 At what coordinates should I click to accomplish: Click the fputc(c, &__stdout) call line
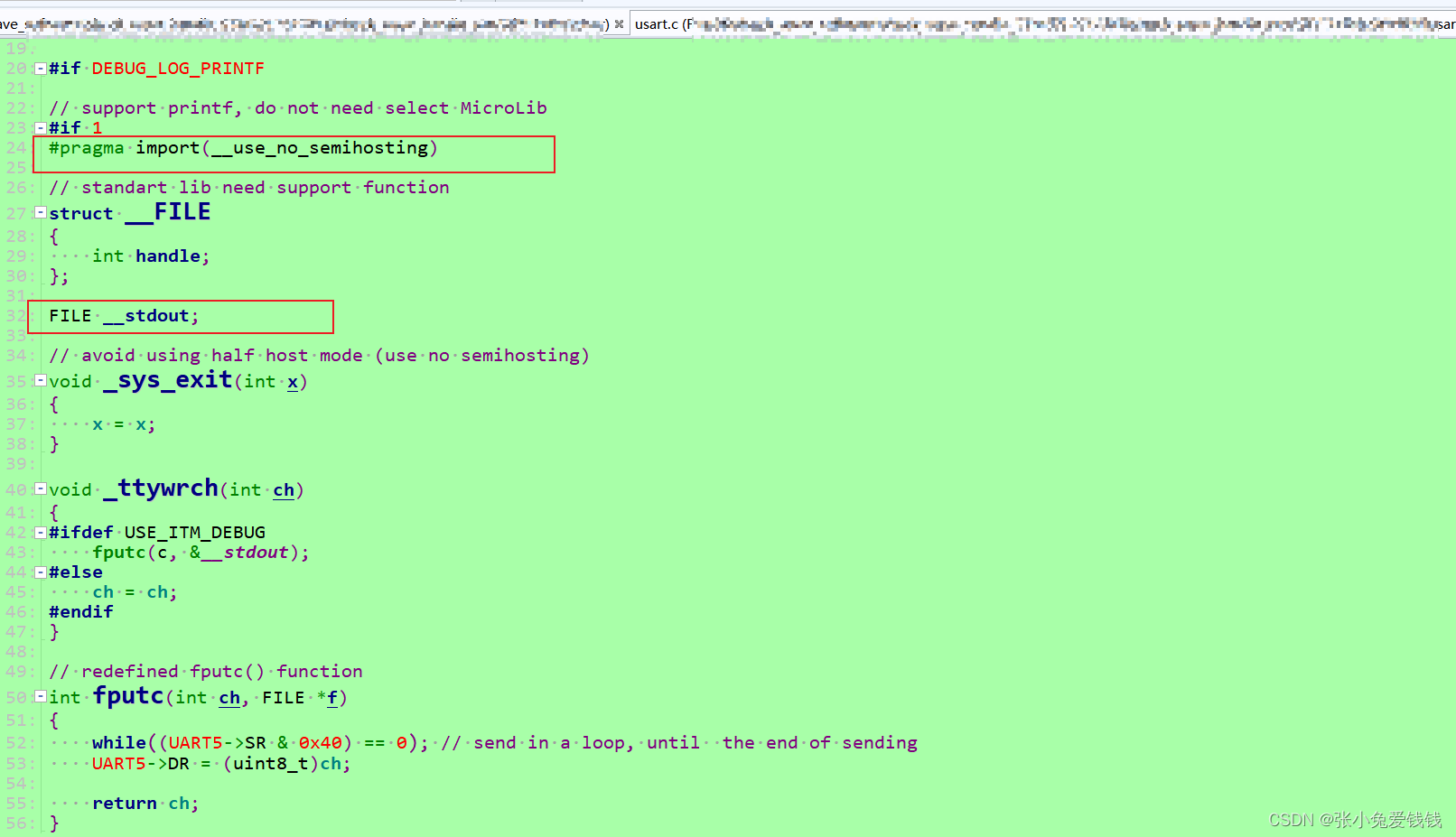(x=201, y=553)
